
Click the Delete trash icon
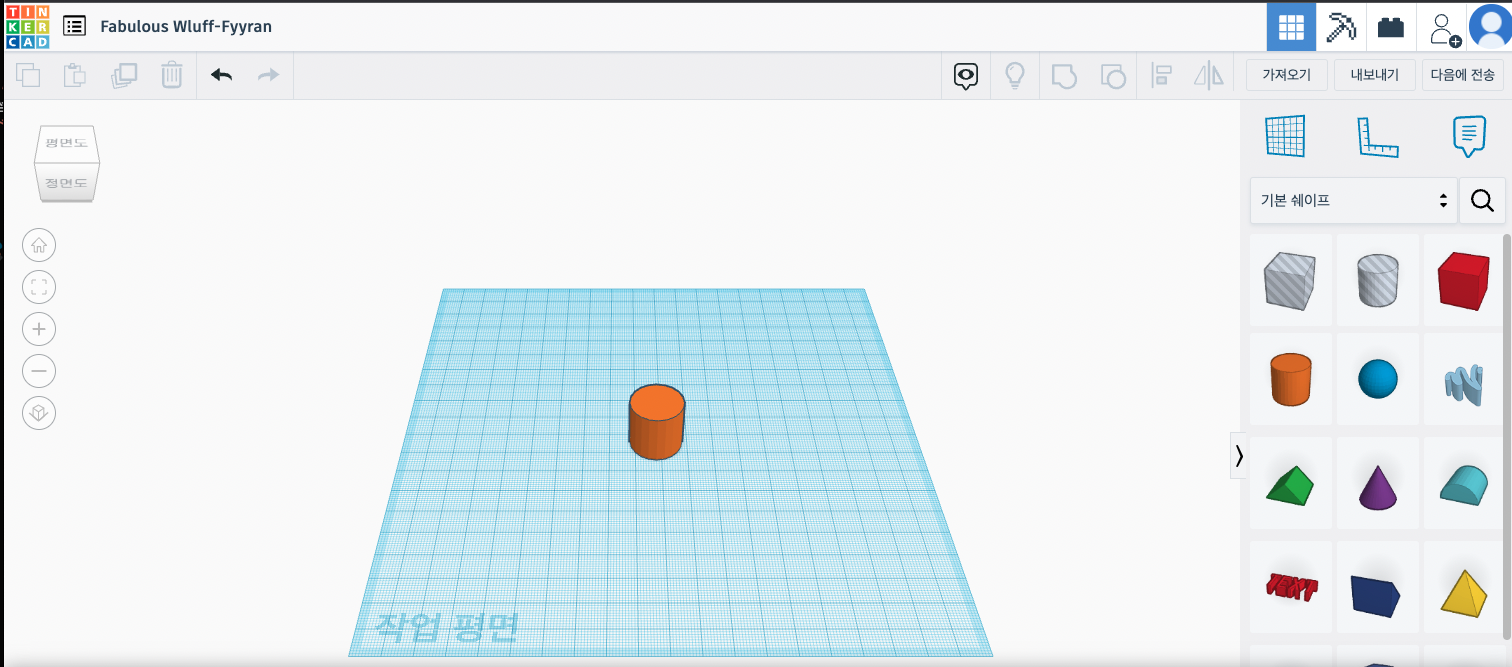tap(172, 75)
